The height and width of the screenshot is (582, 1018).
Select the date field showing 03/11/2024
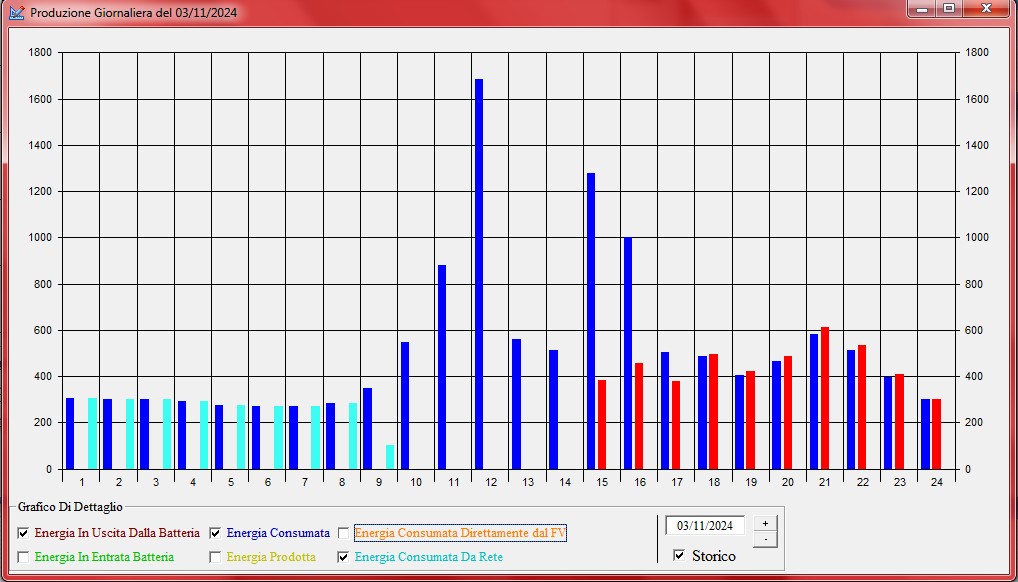pyautogui.click(x=705, y=524)
